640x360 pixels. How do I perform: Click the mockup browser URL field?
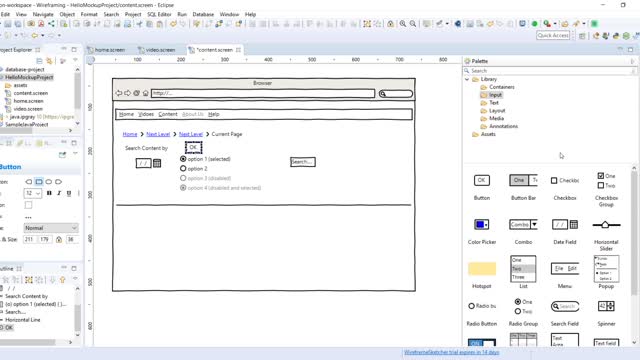(263, 93)
